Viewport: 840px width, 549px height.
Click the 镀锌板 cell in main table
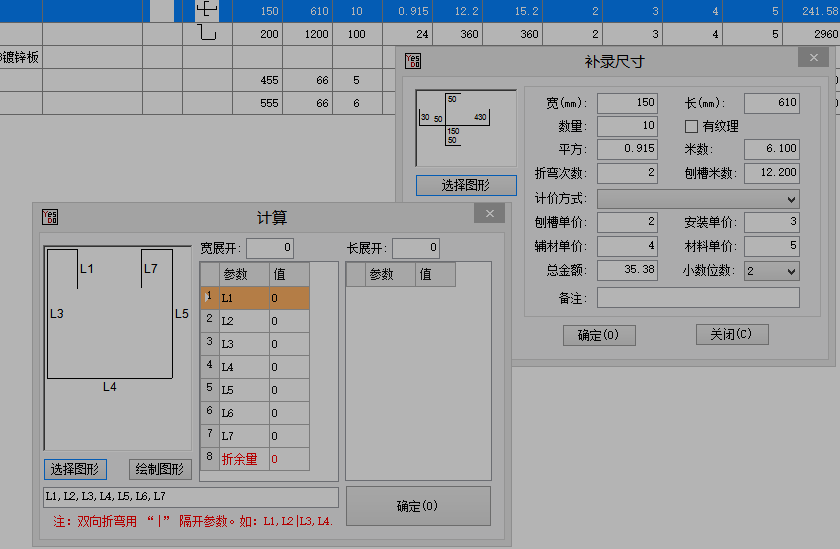click(x=21, y=57)
